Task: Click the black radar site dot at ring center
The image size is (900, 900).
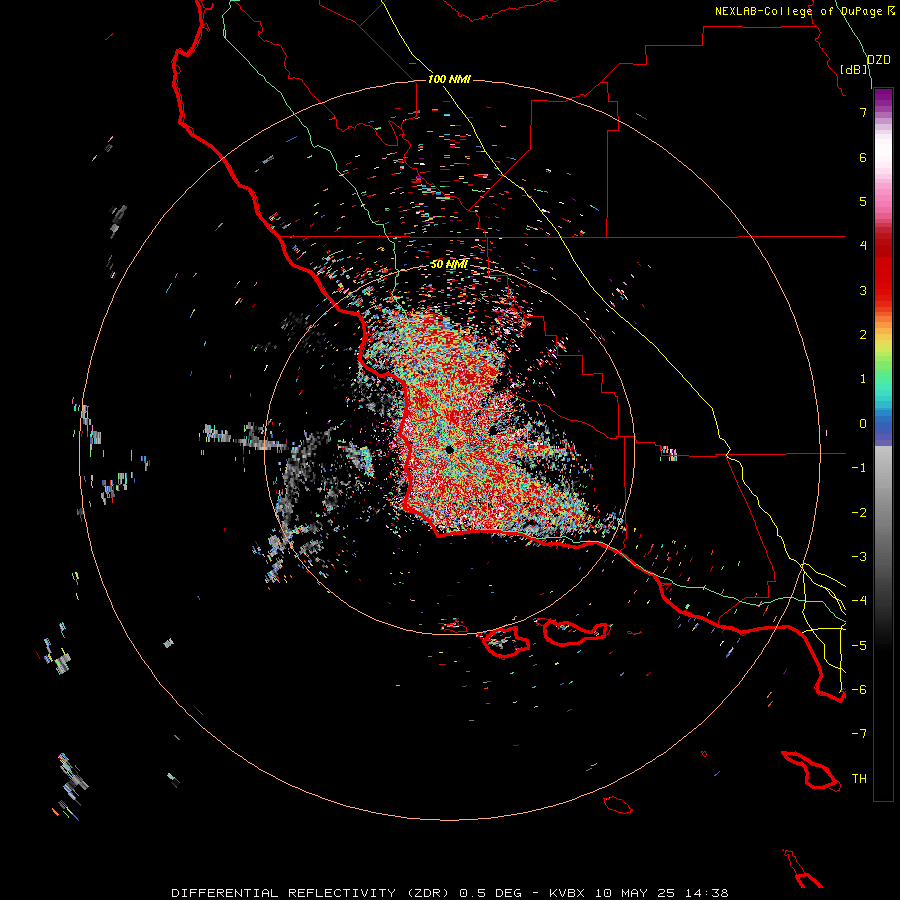Action: tap(449, 449)
